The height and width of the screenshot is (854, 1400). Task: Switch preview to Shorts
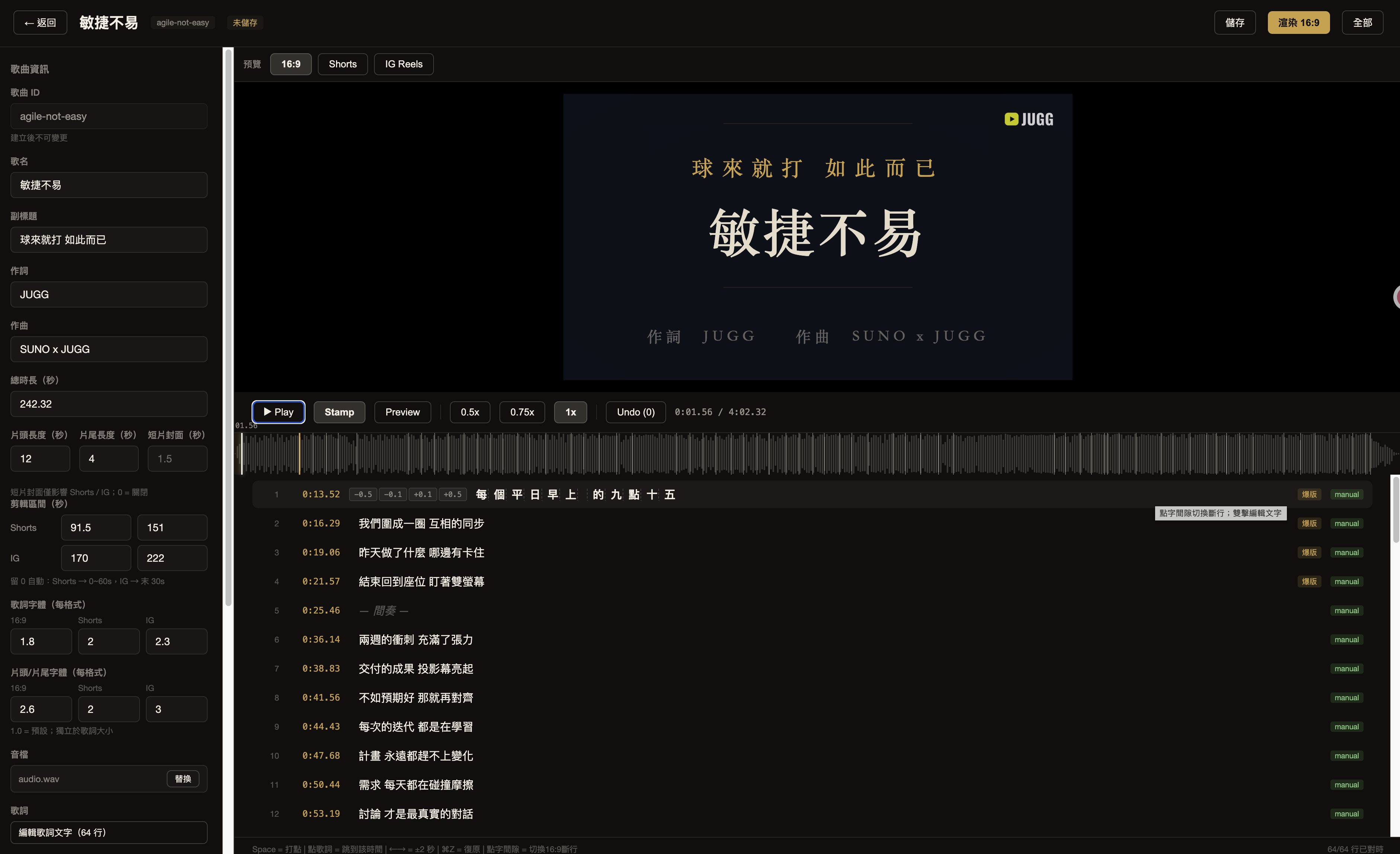pos(343,64)
